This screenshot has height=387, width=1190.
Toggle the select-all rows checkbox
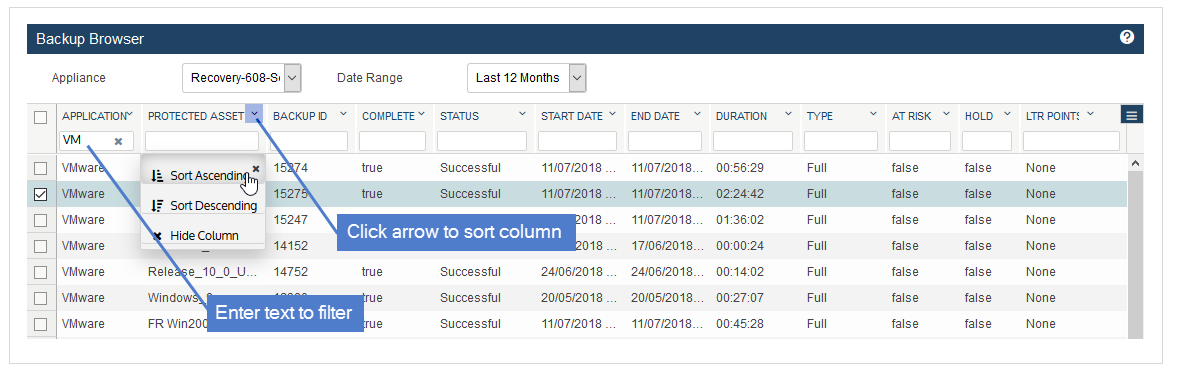coord(41,117)
